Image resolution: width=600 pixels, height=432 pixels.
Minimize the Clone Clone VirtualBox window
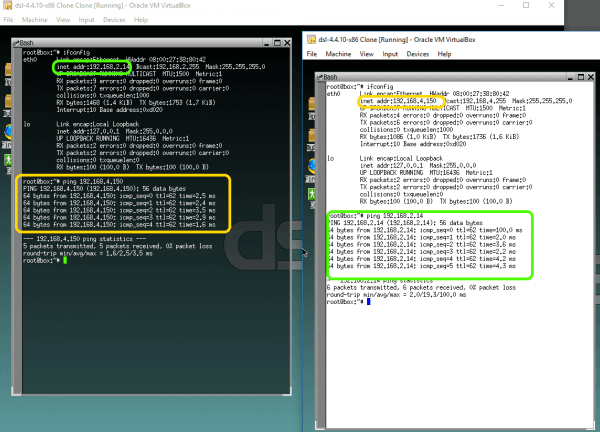point(501,5)
